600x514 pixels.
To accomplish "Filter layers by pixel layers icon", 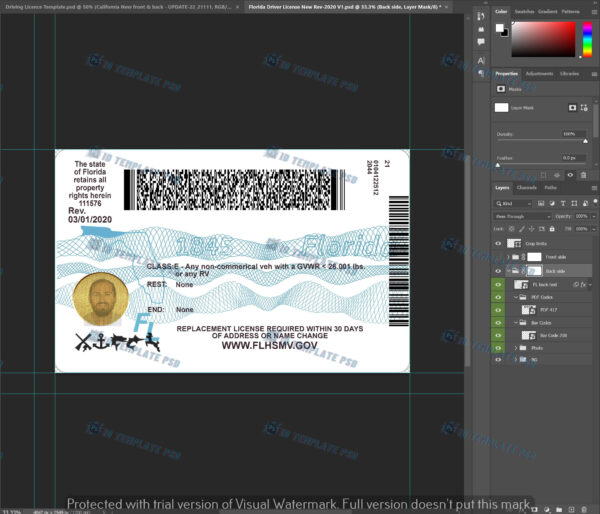I will [541, 203].
